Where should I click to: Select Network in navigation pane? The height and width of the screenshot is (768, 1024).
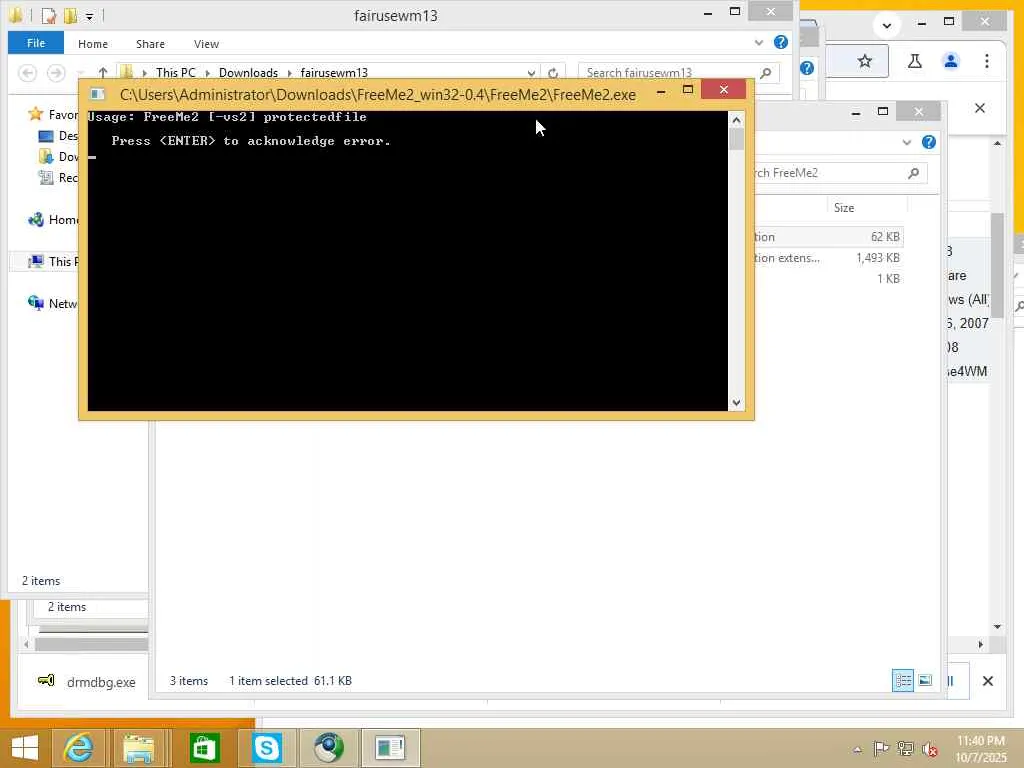pyautogui.click(x=53, y=303)
